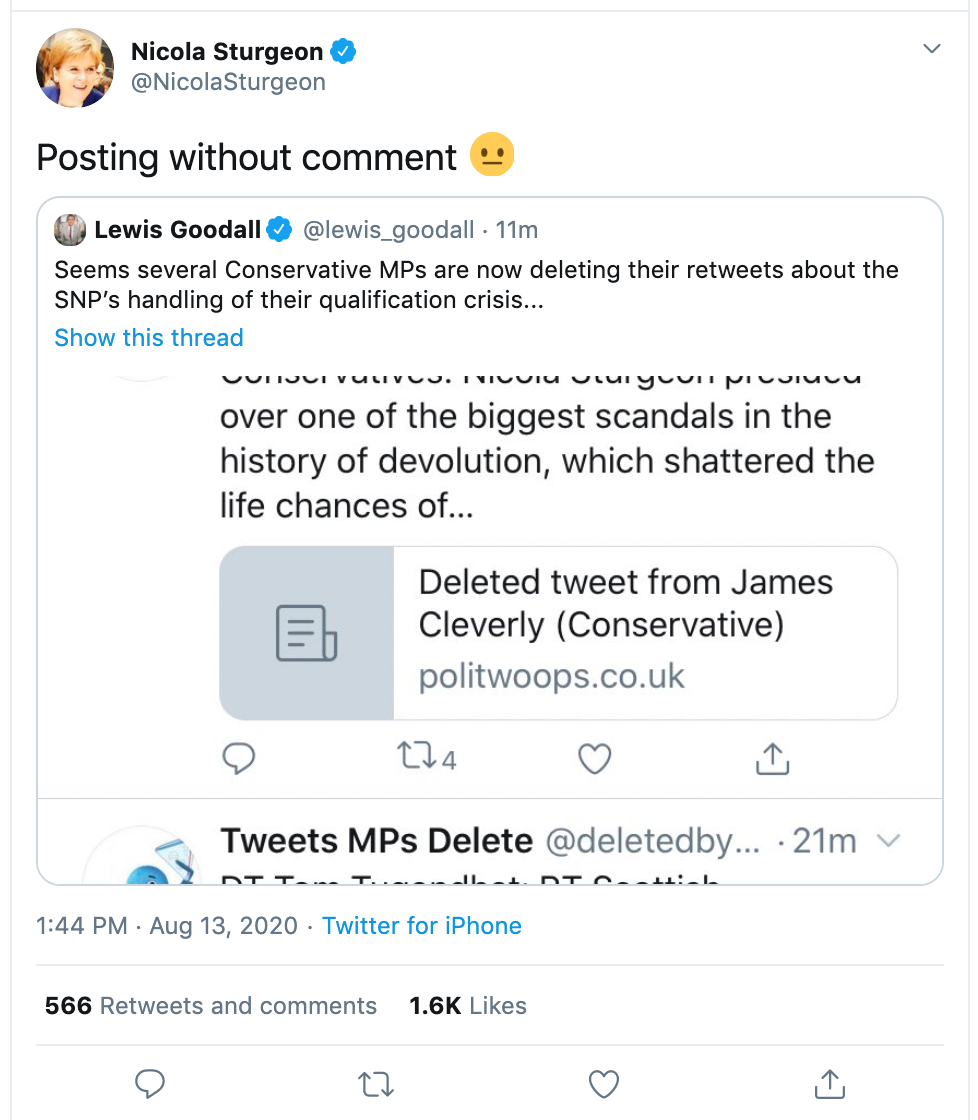Open Twitter for iPhone source link

pyautogui.click(x=421, y=926)
